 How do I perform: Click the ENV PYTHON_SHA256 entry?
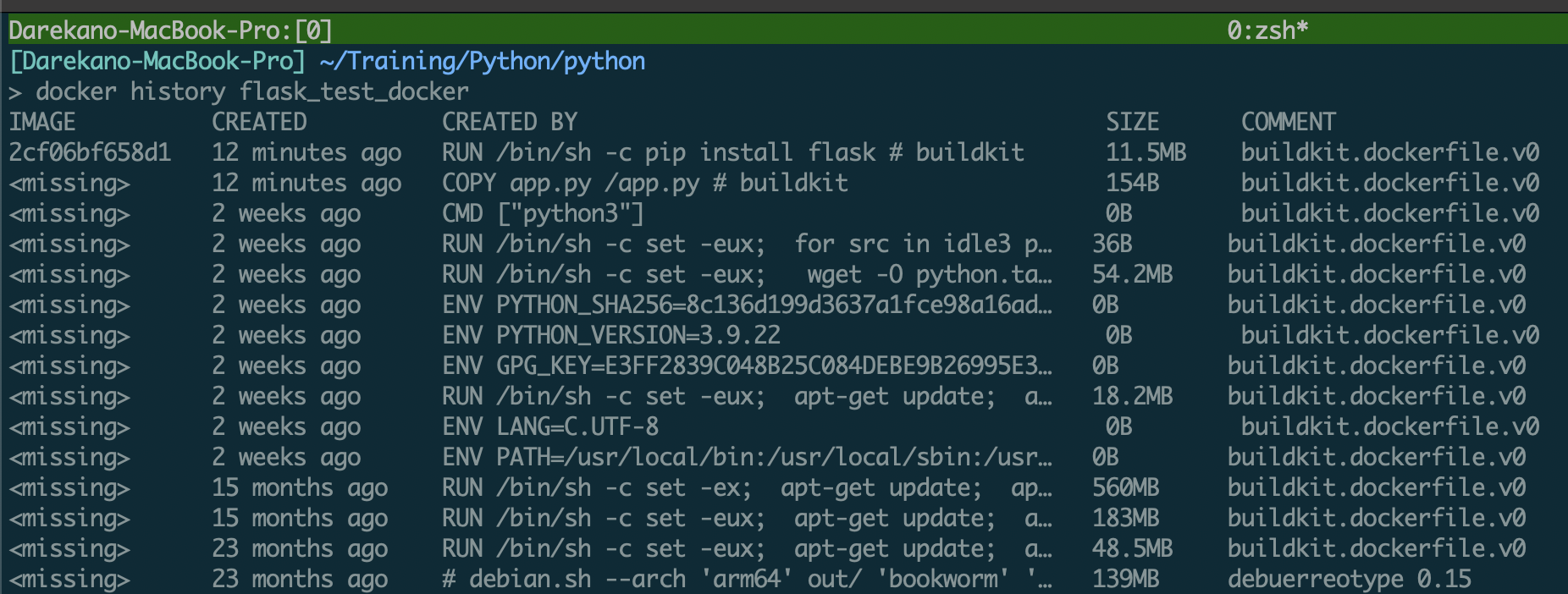click(x=747, y=305)
